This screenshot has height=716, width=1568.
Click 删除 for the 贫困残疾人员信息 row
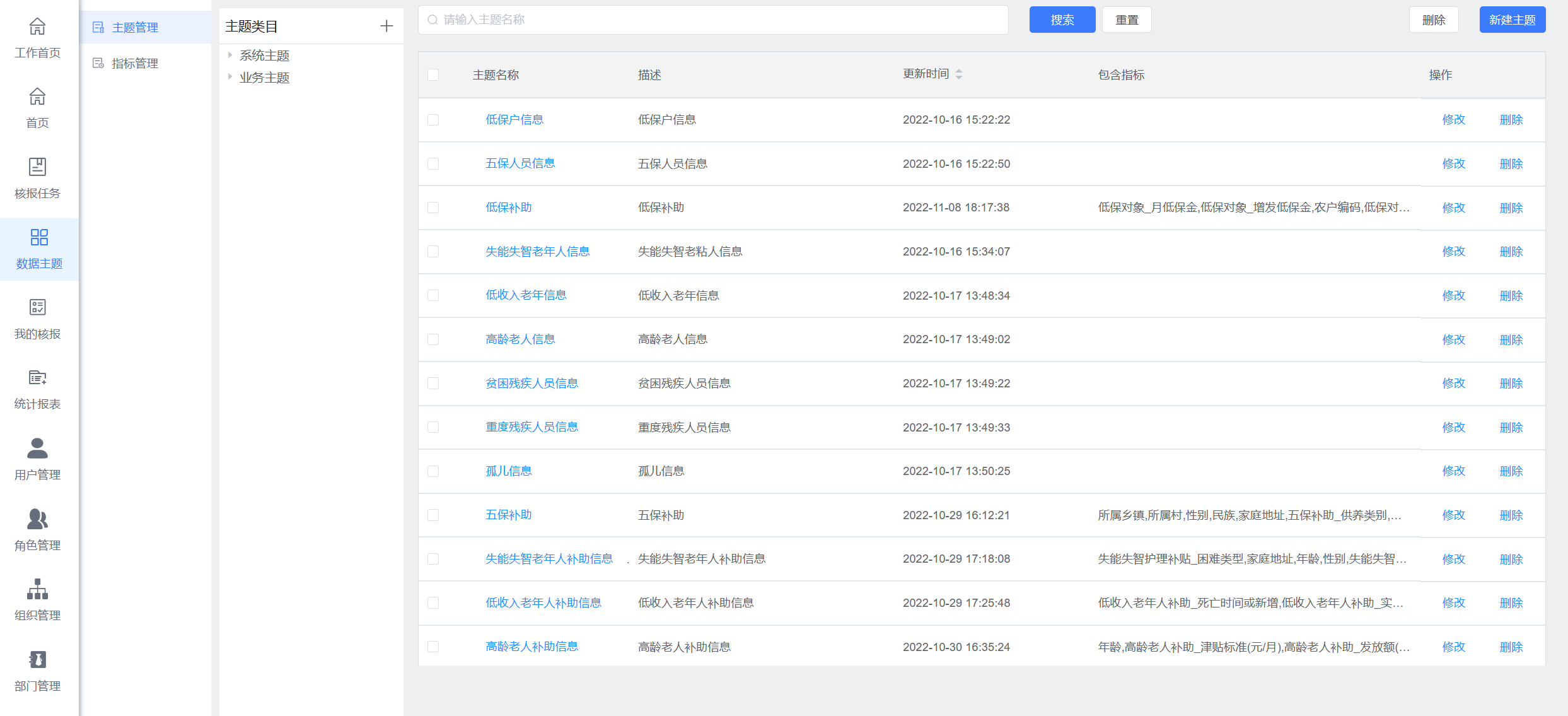pyautogui.click(x=1511, y=383)
